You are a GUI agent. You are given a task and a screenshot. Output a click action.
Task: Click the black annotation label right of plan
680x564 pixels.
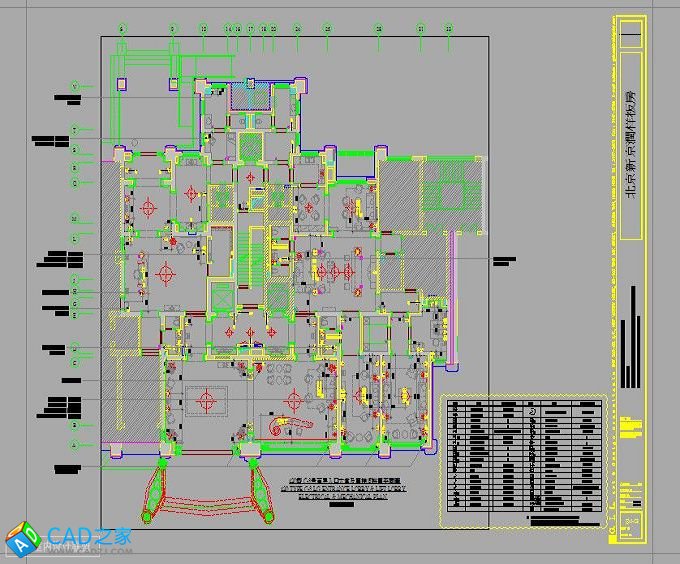(x=502, y=260)
